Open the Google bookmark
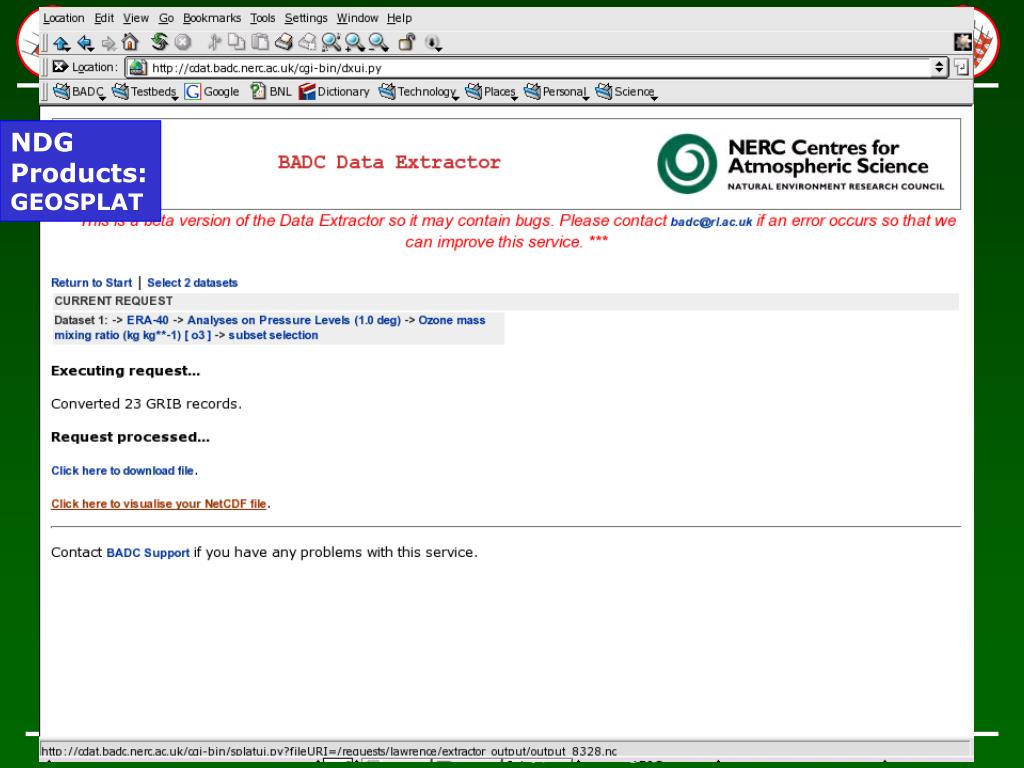Viewport: 1024px width, 768px height. click(212, 92)
